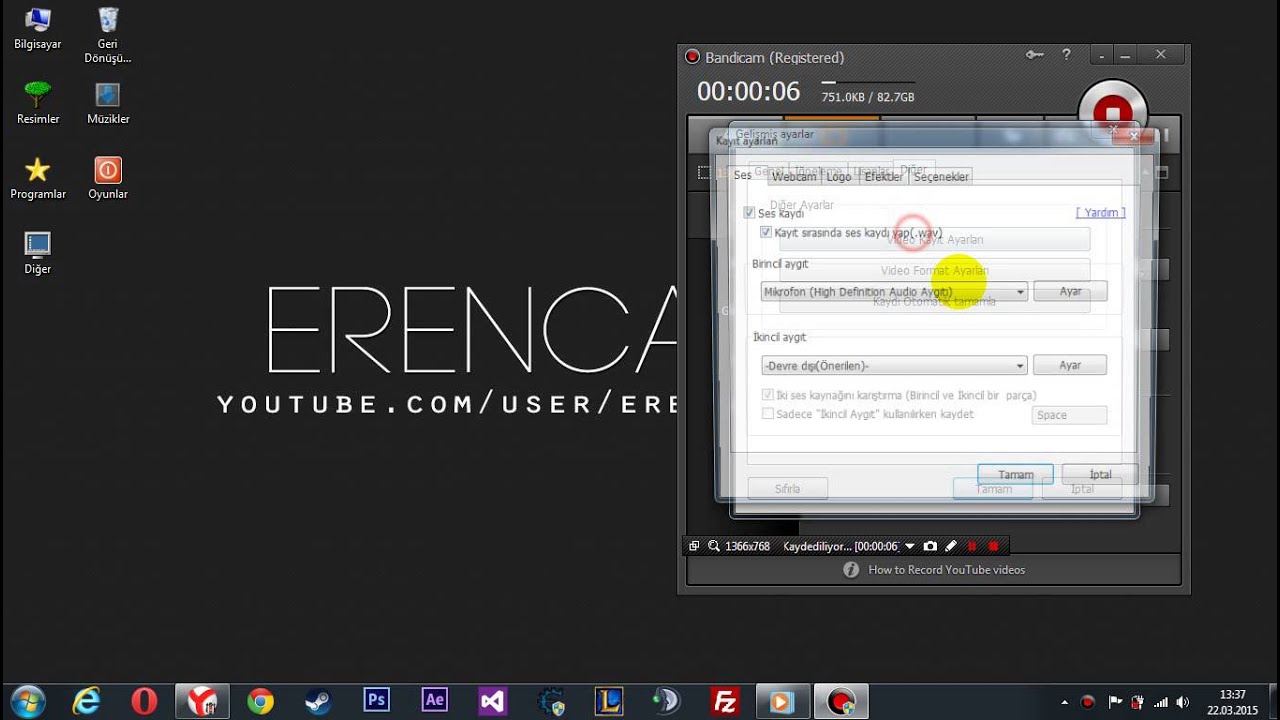This screenshot has height=720, width=1280.
Task: Enable Sadece "İkincil Aygıt" kullanırken kaydet checkbox
Action: point(768,413)
